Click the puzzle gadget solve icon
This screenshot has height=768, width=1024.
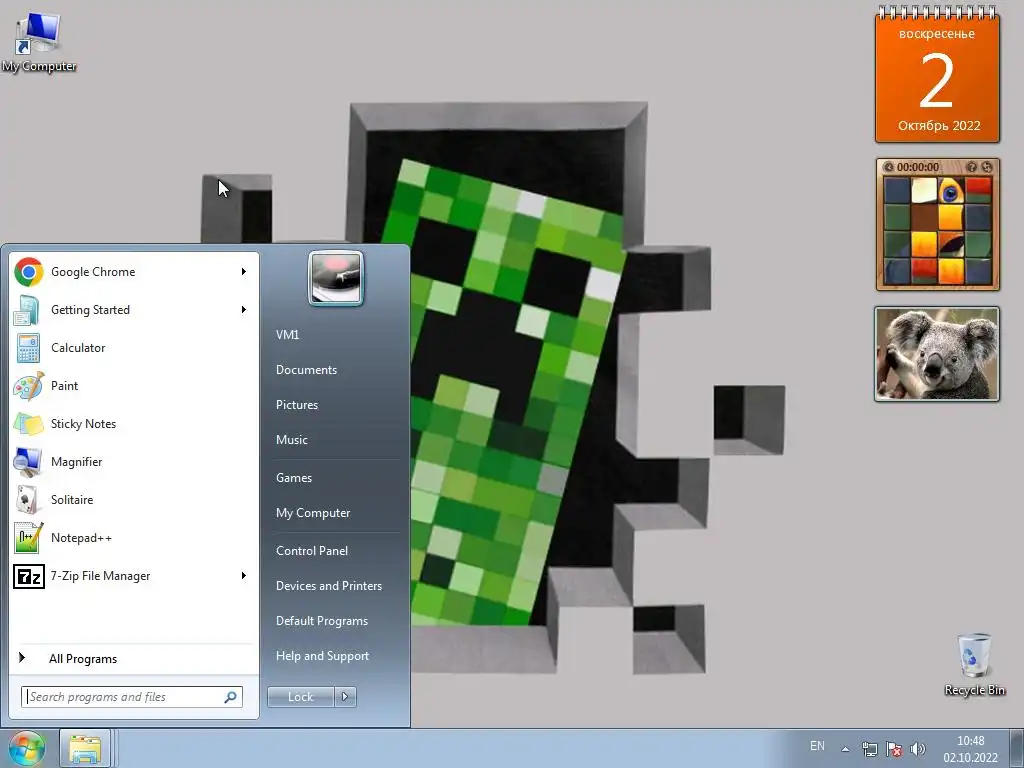pyautogui.click(x=986, y=167)
